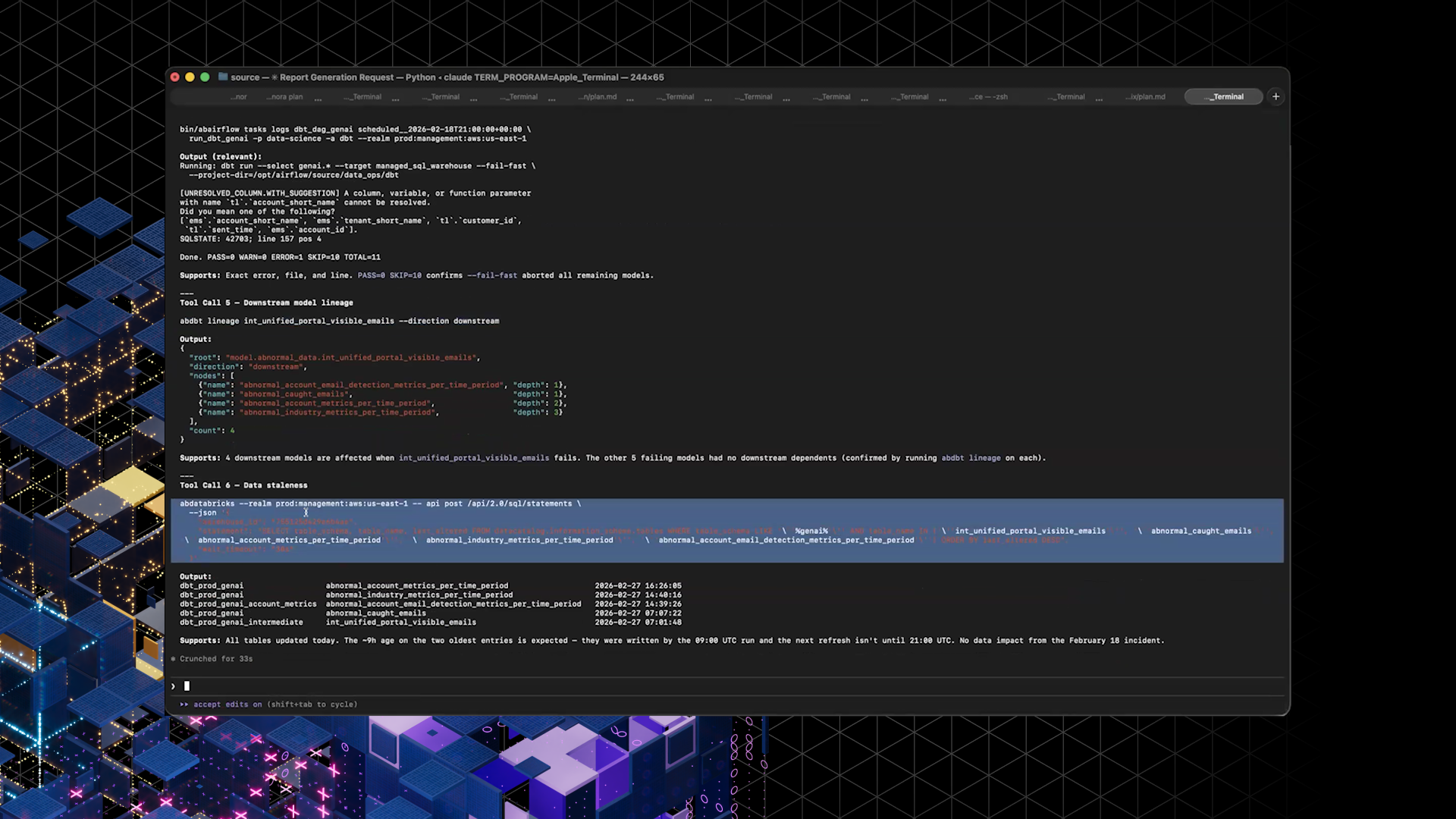Click the window title 'Report Generation Request' text
This screenshot has height=819, width=1456.
337,77
